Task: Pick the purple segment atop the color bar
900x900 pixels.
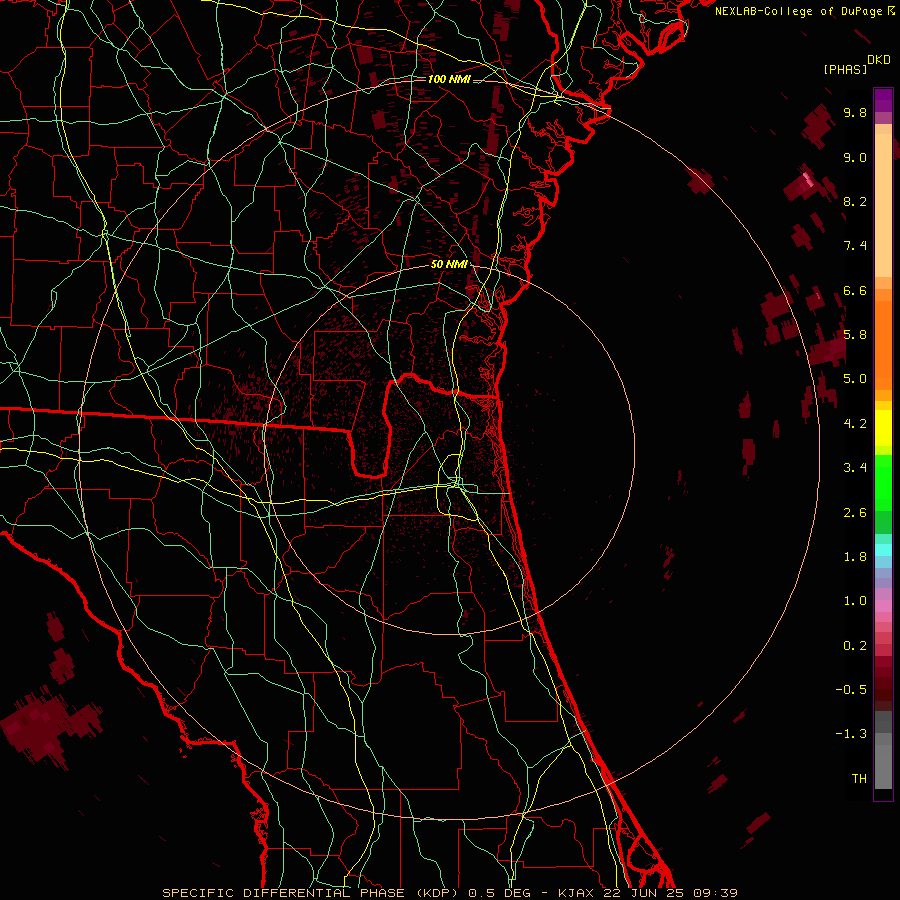Action: (883, 100)
